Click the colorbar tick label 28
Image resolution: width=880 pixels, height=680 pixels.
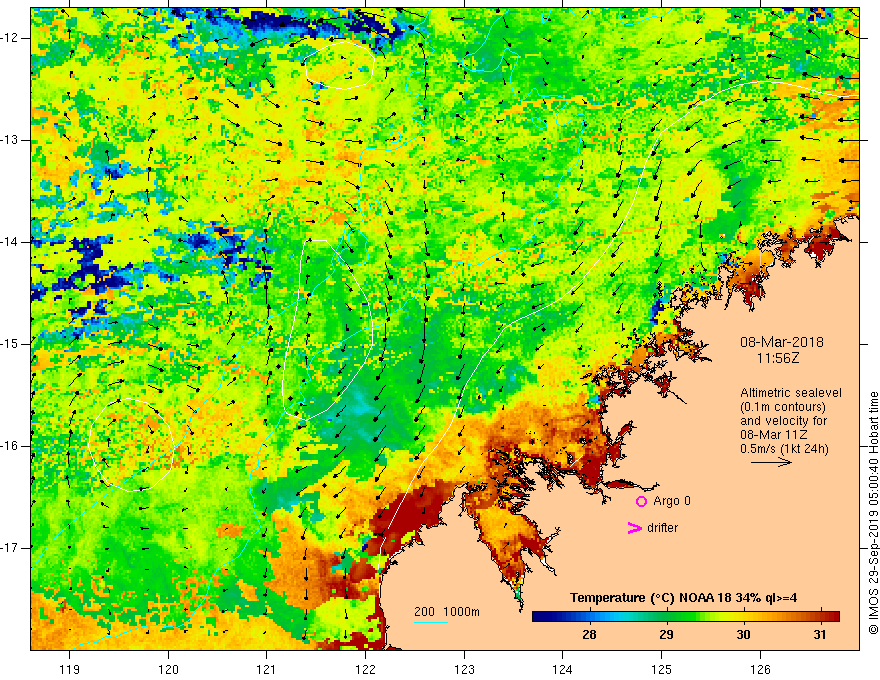(589, 635)
